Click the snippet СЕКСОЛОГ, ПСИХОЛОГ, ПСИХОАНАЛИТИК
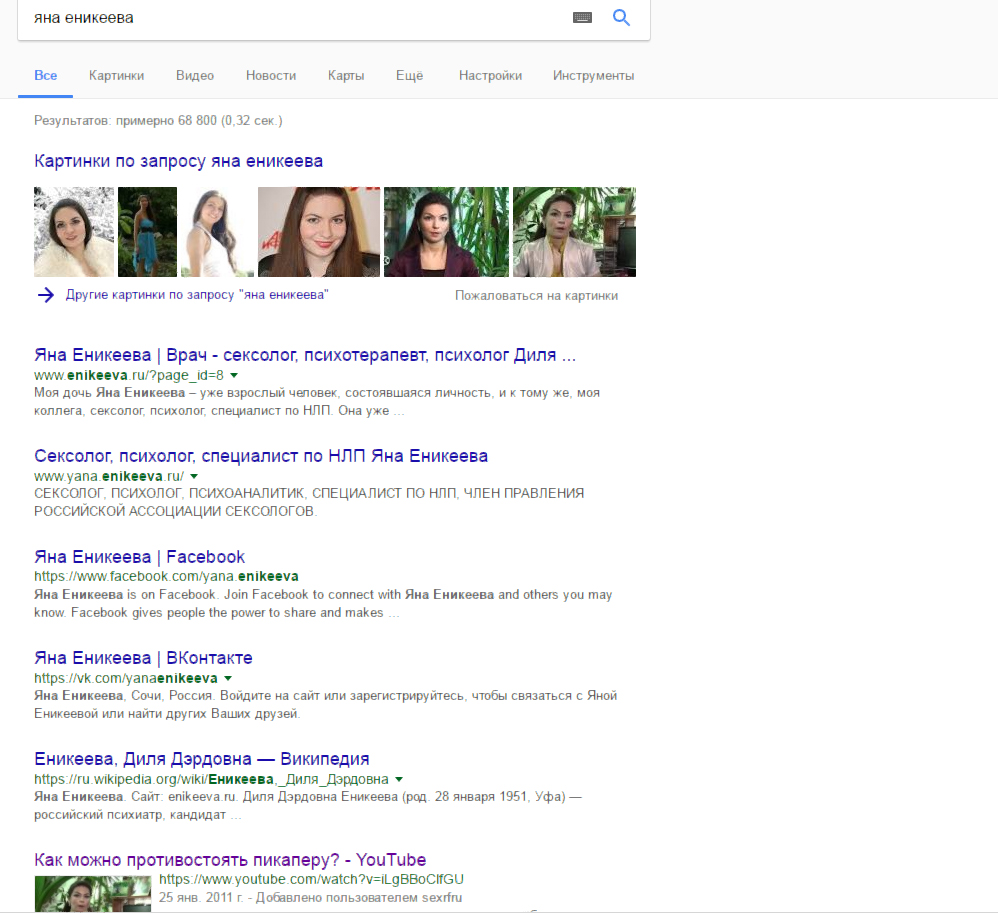 [309, 502]
